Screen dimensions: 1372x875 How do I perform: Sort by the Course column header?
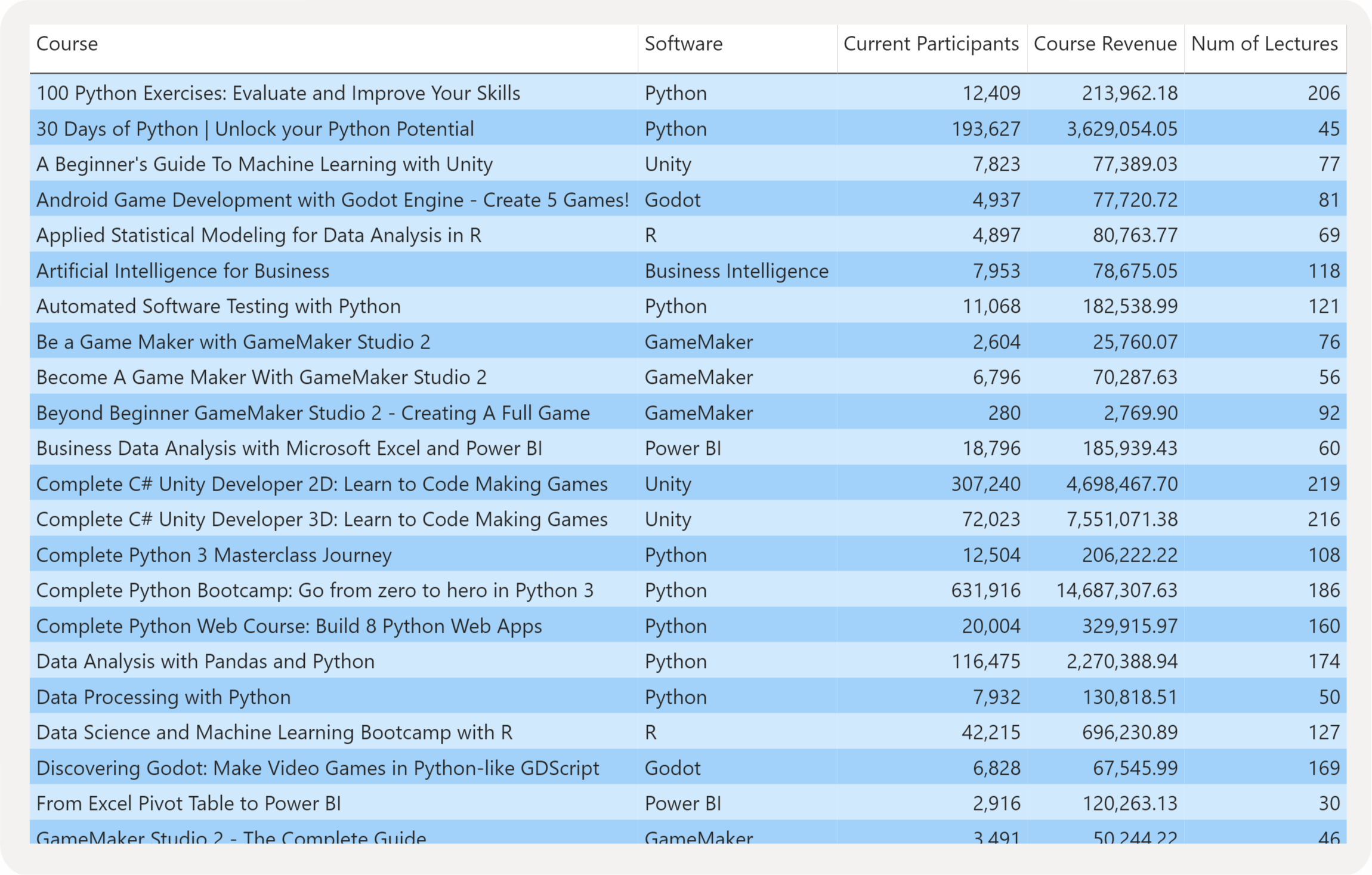click(67, 44)
